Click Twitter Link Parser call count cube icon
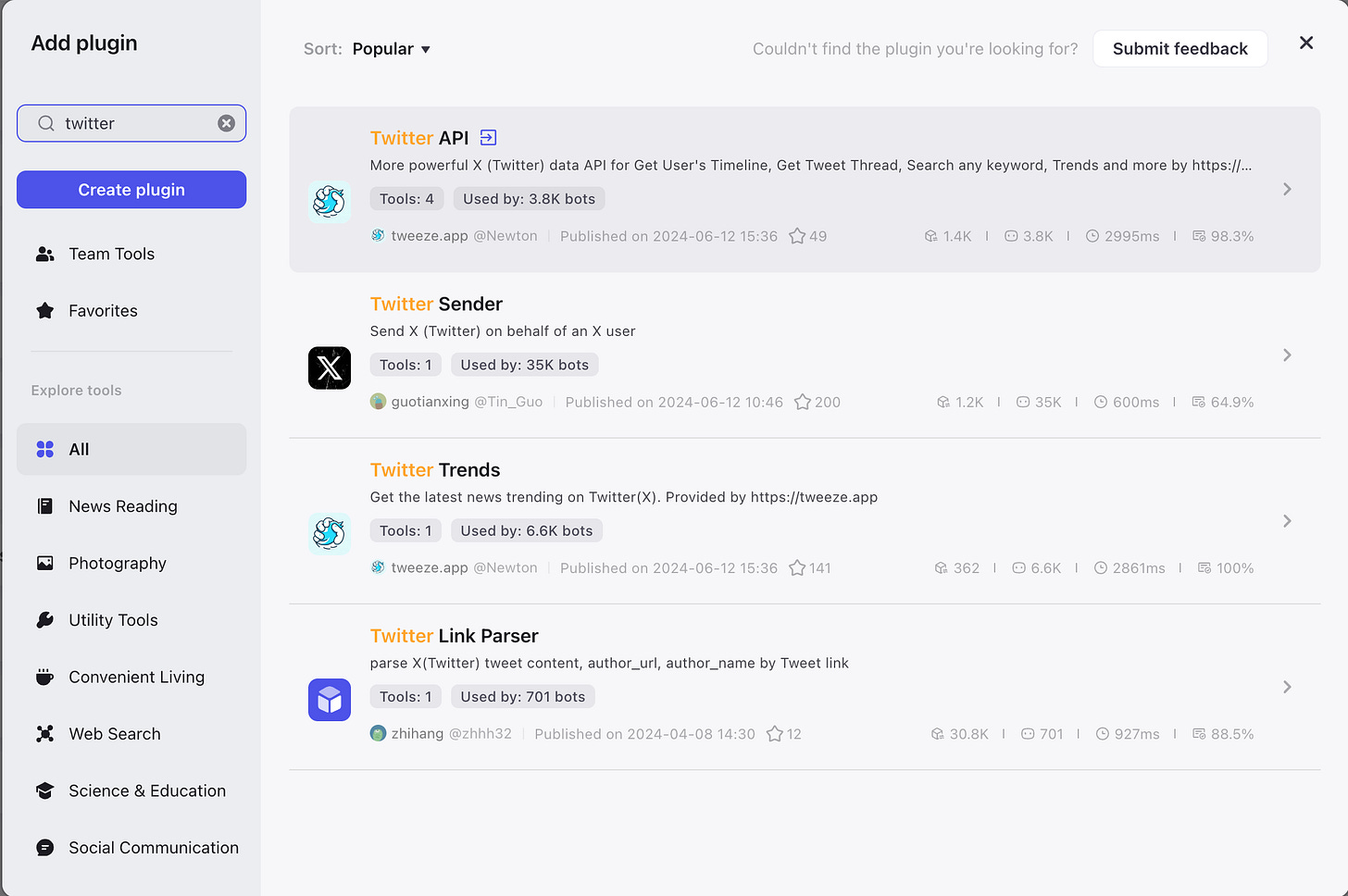The width and height of the screenshot is (1348, 896). pyautogui.click(x=937, y=733)
